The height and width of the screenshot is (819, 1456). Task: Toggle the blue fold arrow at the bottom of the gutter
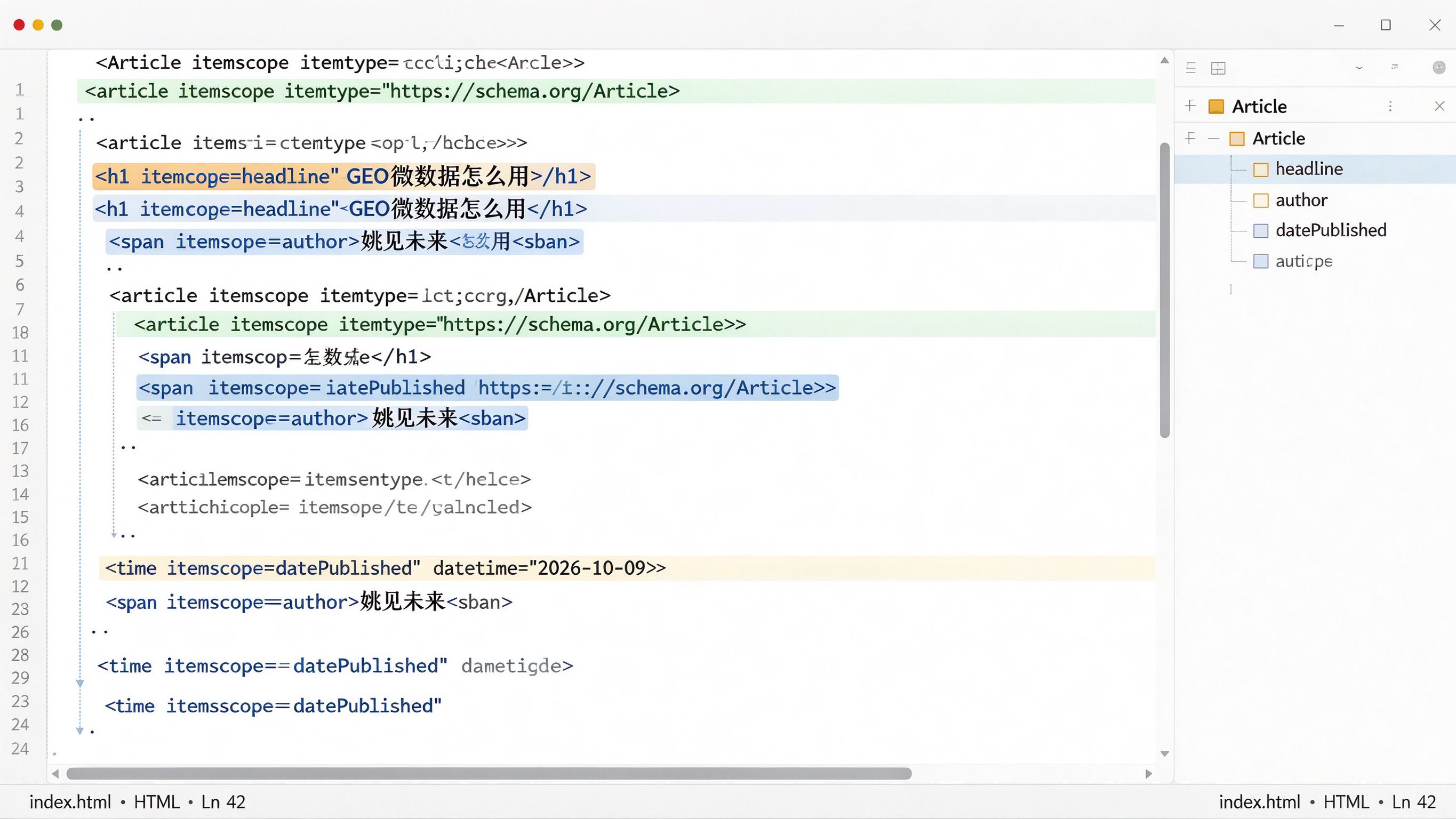(x=79, y=730)
